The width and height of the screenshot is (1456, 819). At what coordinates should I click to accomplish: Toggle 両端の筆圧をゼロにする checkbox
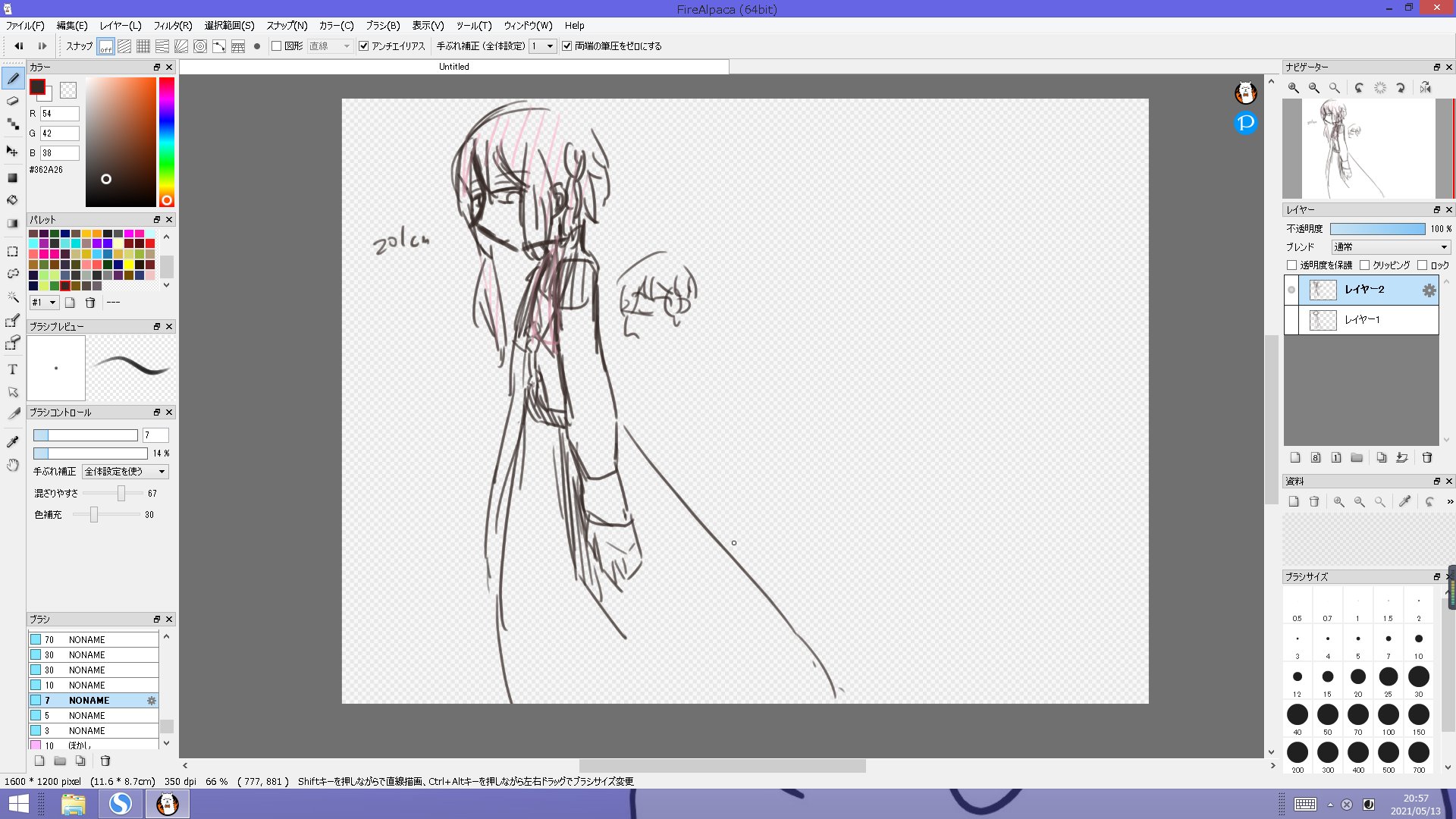[566, 46]
